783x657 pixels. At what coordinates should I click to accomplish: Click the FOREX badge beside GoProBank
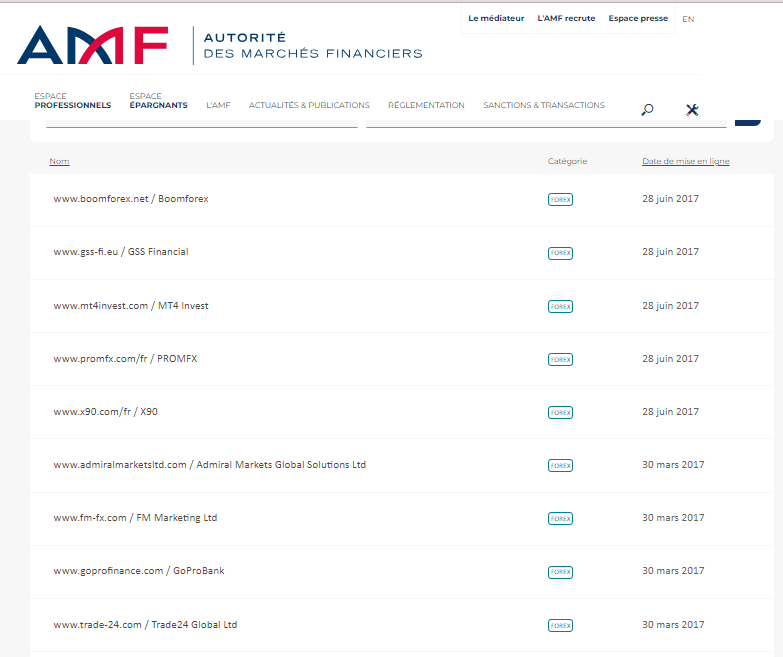pos(560,572)
